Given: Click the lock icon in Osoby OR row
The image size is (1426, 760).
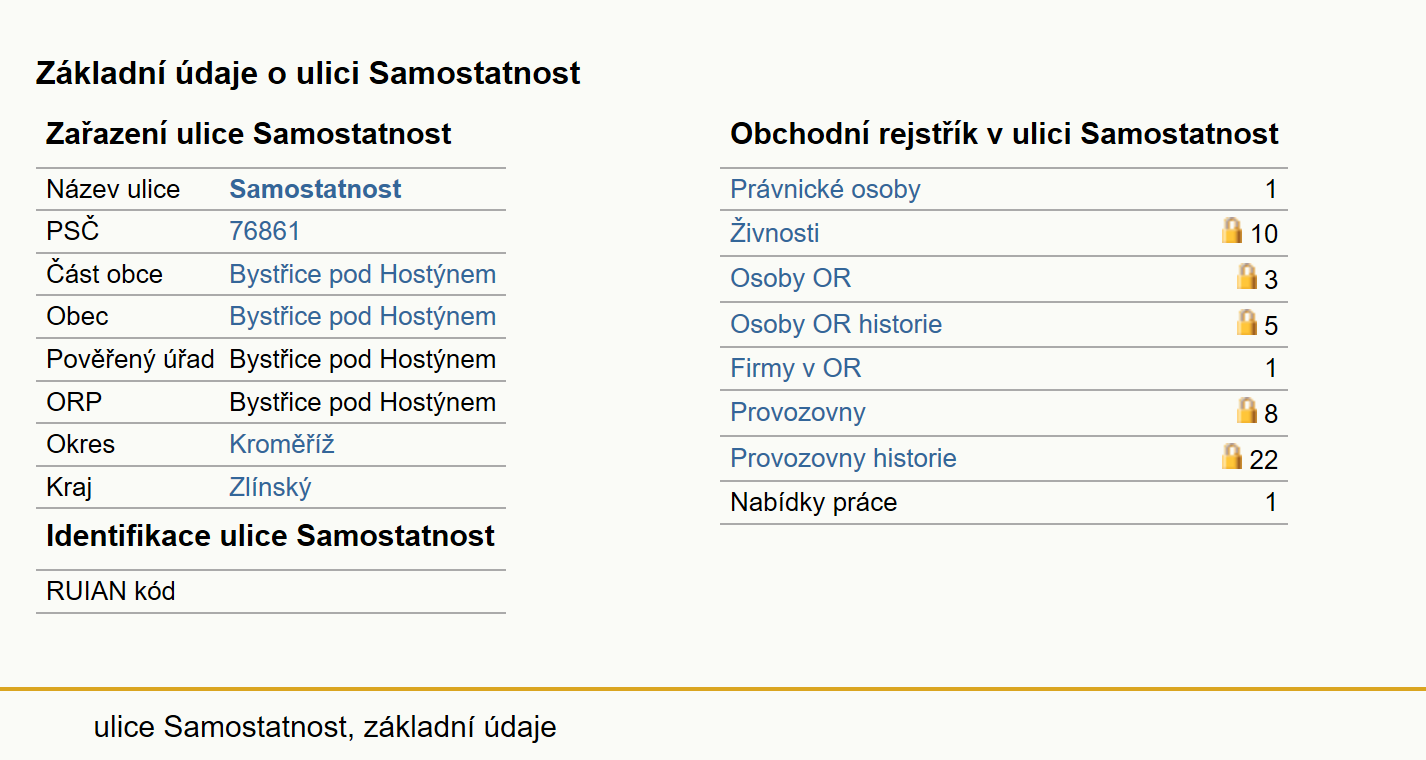Looking at the screenshot, I should (1246, 276).
